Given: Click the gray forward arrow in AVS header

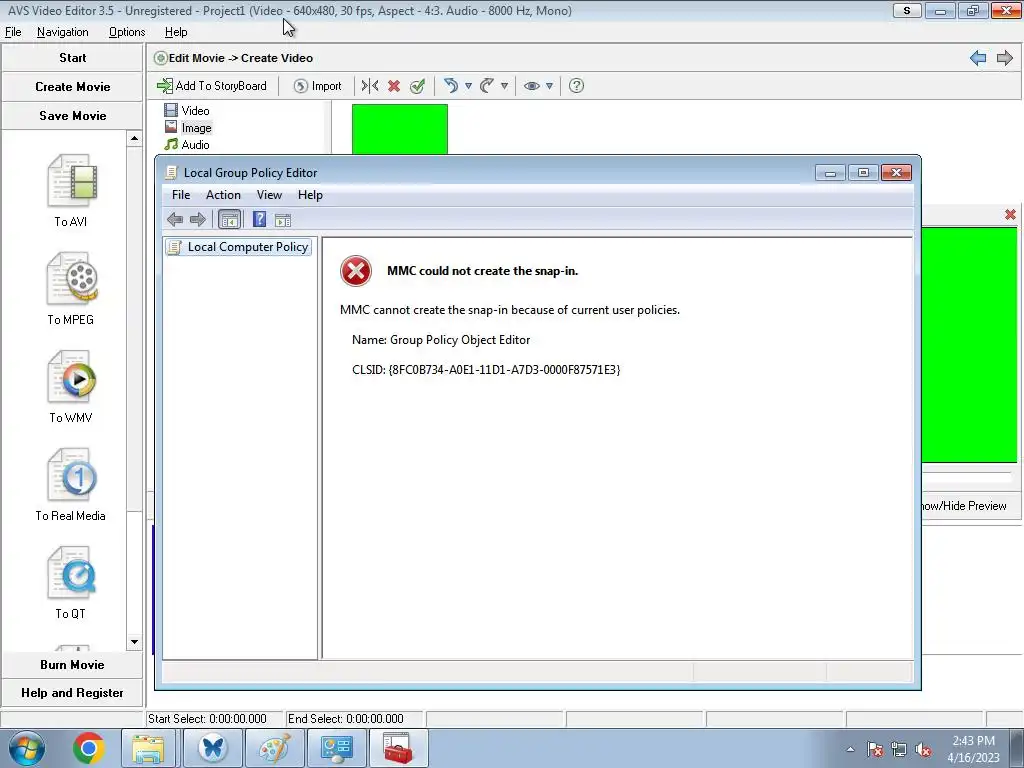Looking at the screenshot, I should point(1004,58).
